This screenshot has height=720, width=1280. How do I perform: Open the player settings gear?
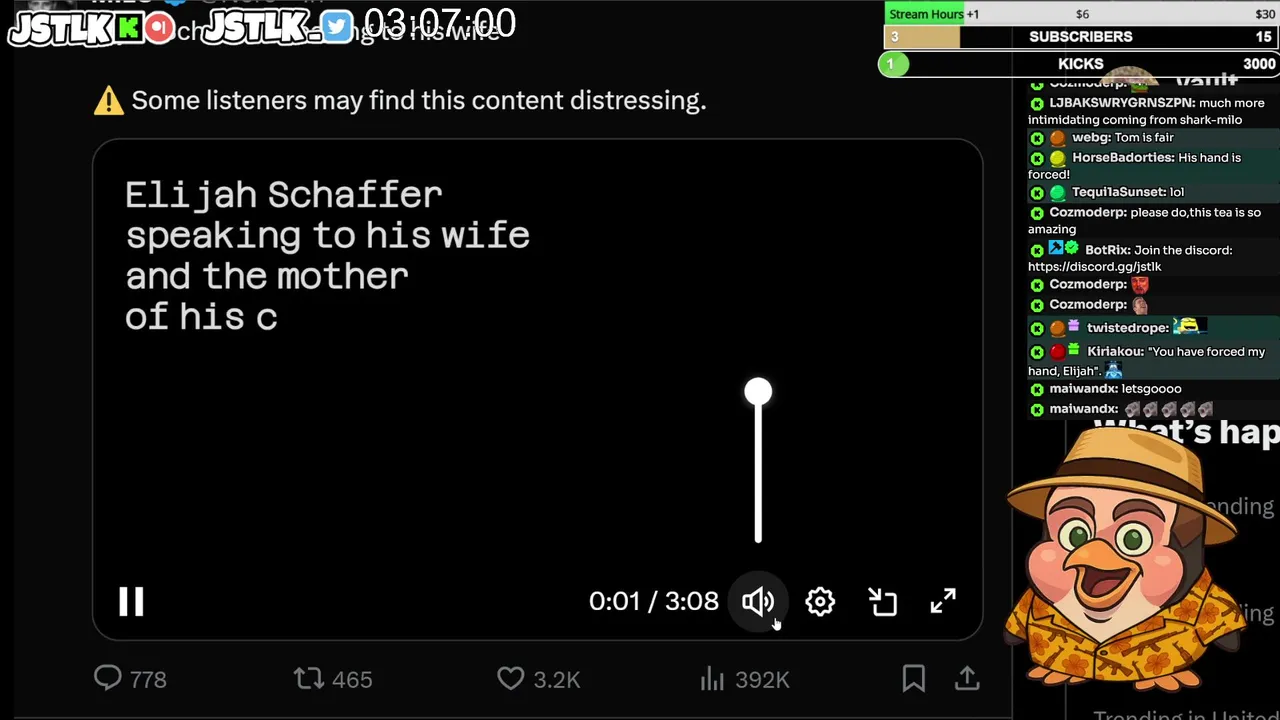[820, 601]
